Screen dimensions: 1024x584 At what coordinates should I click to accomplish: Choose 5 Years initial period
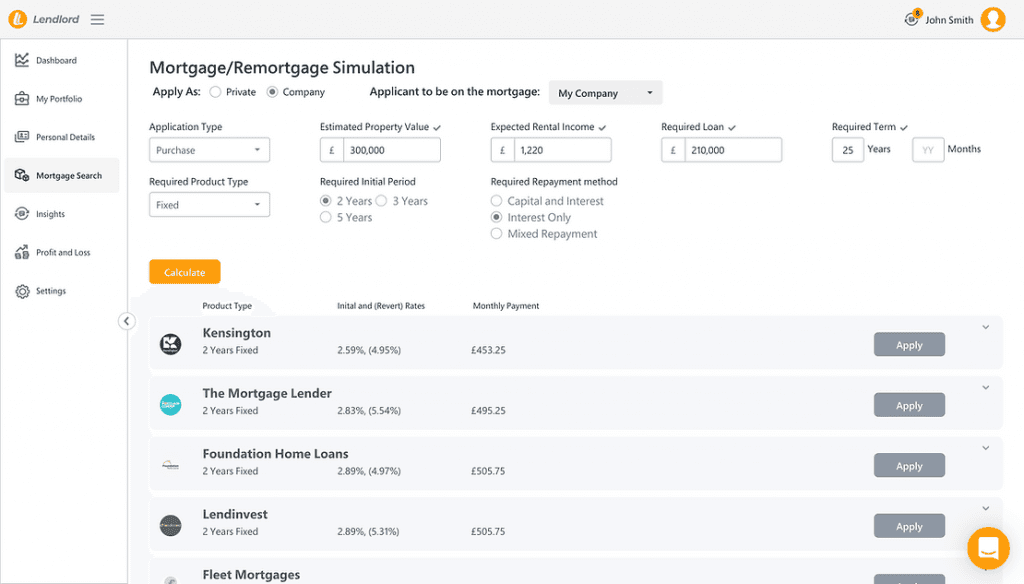(325, 217)
